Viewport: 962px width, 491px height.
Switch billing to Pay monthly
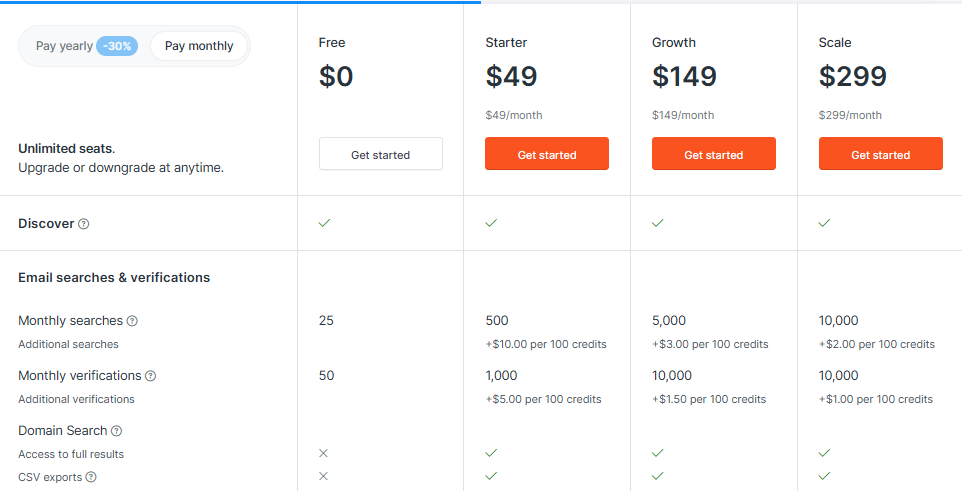tap(199, 46)
